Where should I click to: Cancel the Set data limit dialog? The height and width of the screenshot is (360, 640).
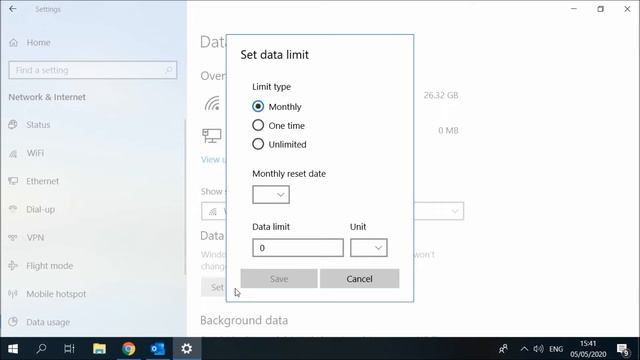tap(360, 279)
